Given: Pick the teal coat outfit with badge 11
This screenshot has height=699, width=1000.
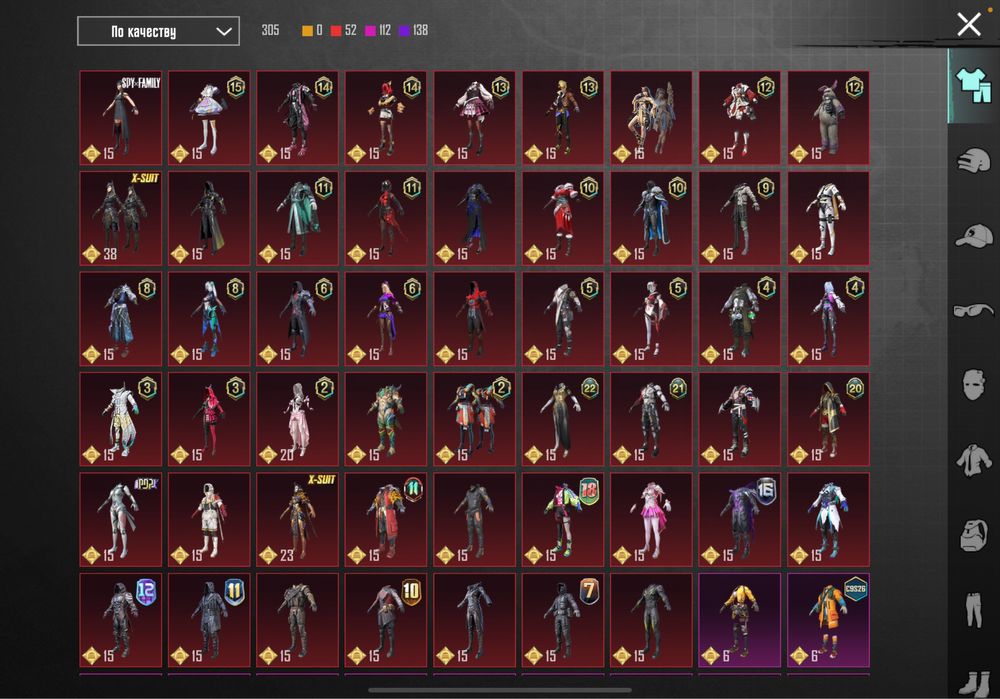Looking at the screenshot, I should click(298, 218).
